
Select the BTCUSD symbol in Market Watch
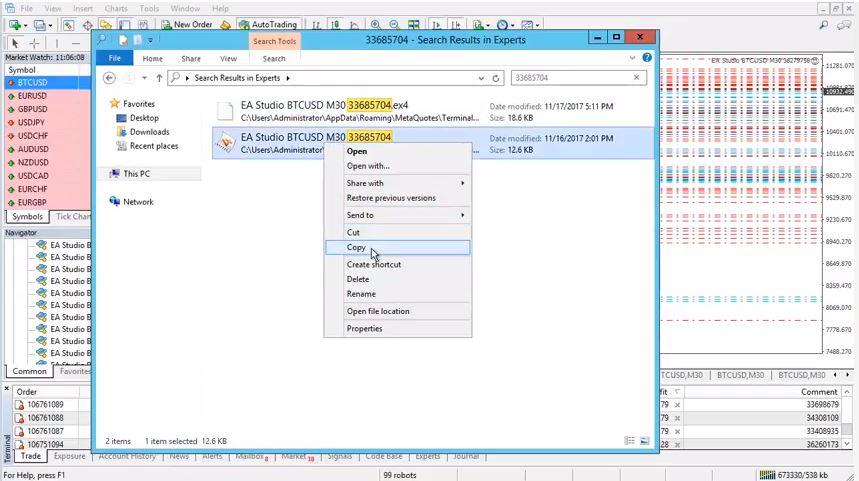click(x=32, y=83)
